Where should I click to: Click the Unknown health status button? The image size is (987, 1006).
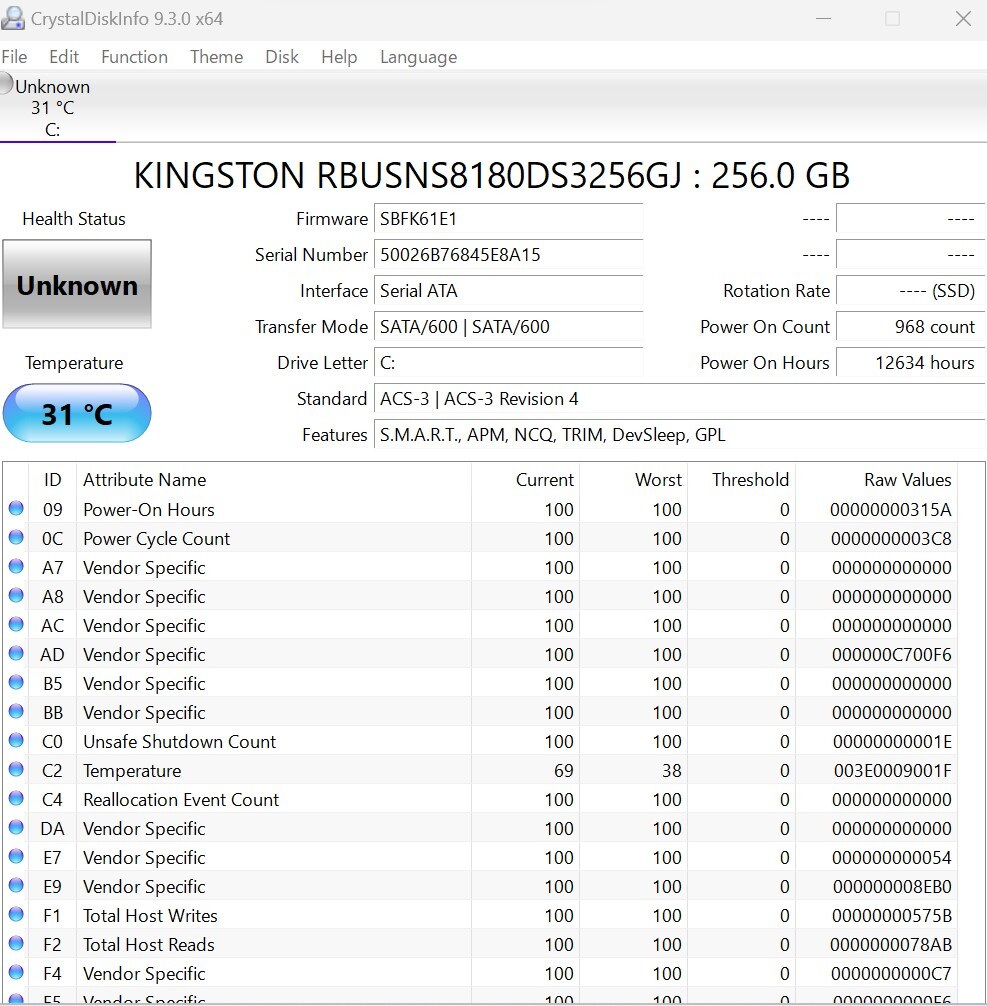tap(77, 285)
